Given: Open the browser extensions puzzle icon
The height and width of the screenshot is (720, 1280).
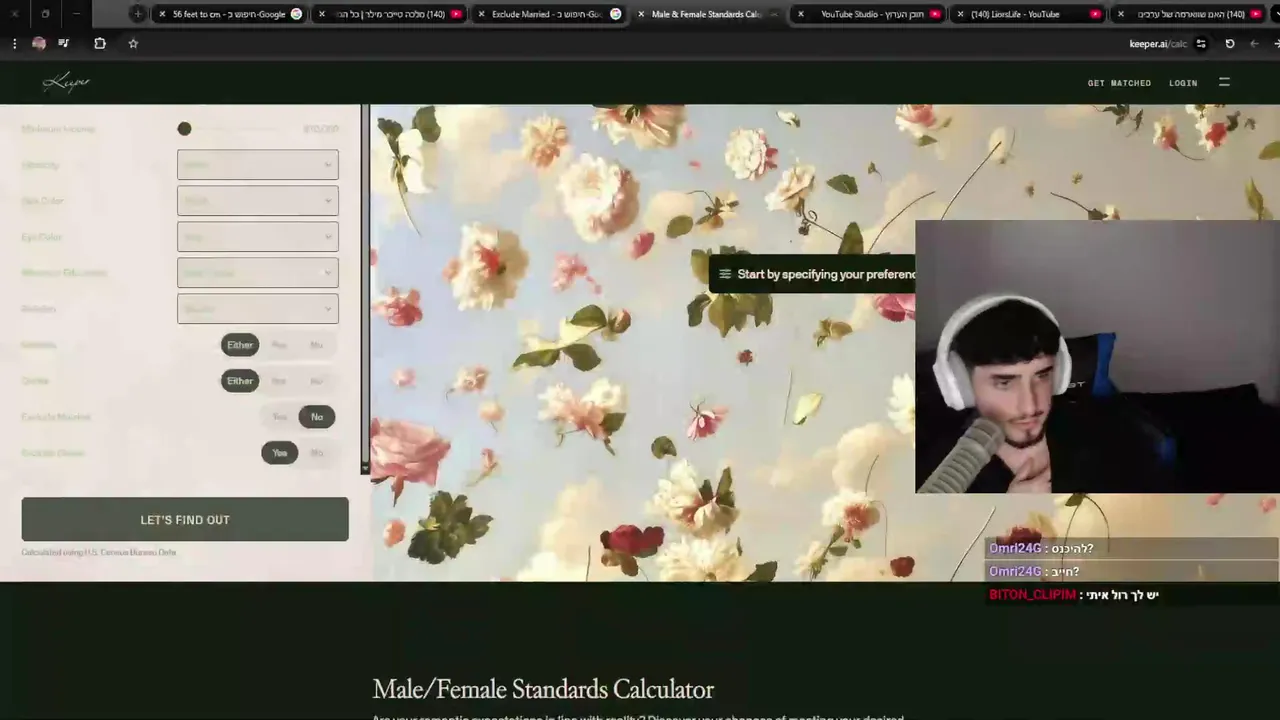Looking at the screenshot, I should click(x=100, y=43).
